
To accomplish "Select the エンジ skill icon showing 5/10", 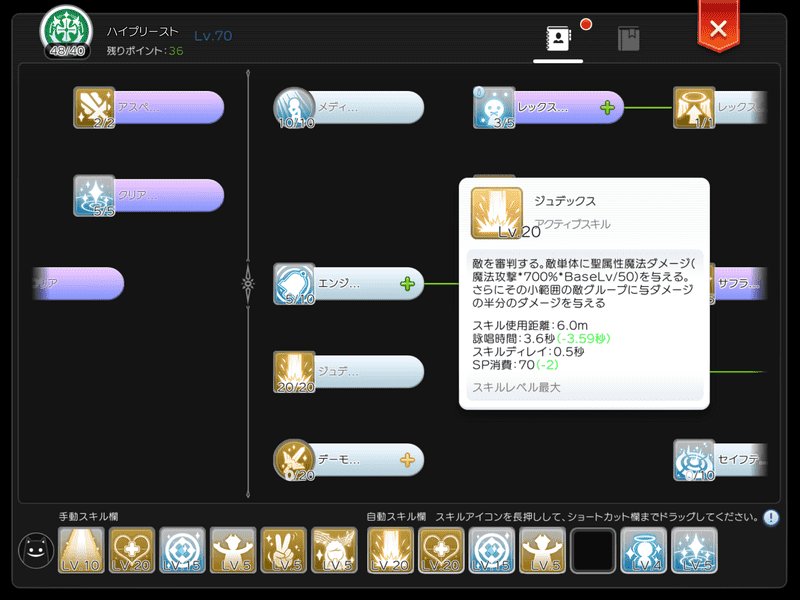I will tap(294, 284).
